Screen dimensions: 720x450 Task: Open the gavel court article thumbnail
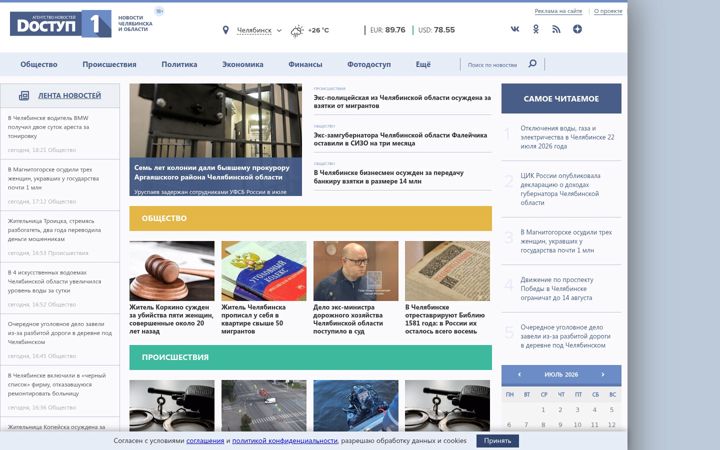[x=172, y=271]
